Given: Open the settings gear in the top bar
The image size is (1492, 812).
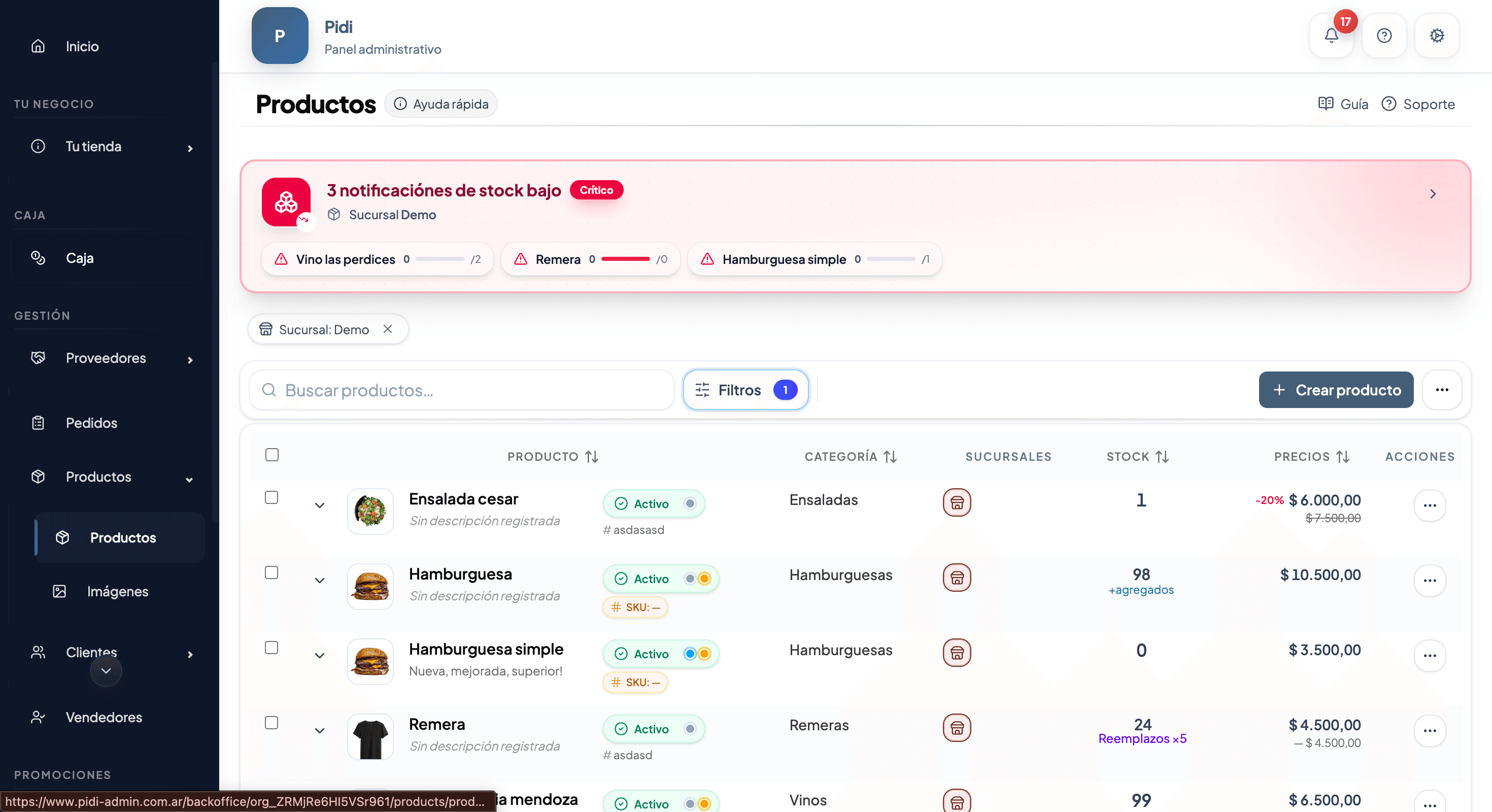Looking at the screenshot, I should [x=1437, y=36].
